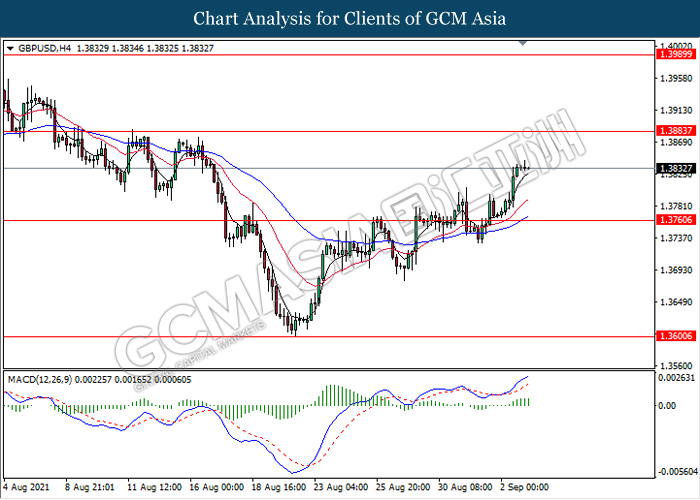
Task: Click the MACD scale value -0.005604
Action: pyautogui.click(x=678, y=472)
